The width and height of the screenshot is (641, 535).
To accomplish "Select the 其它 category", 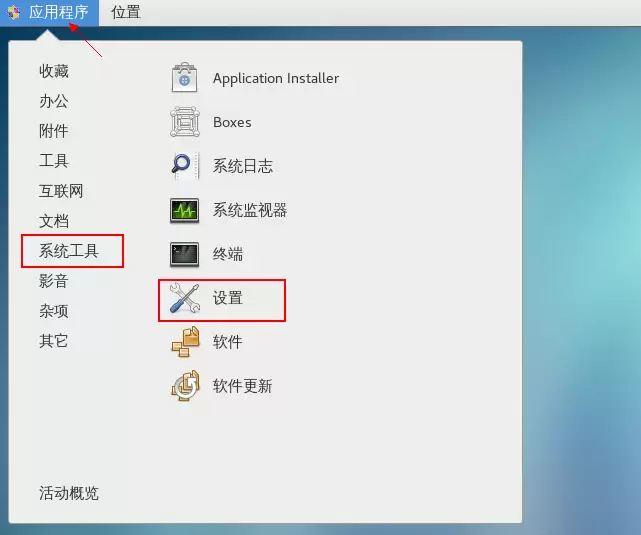I will tap(54, 341).
